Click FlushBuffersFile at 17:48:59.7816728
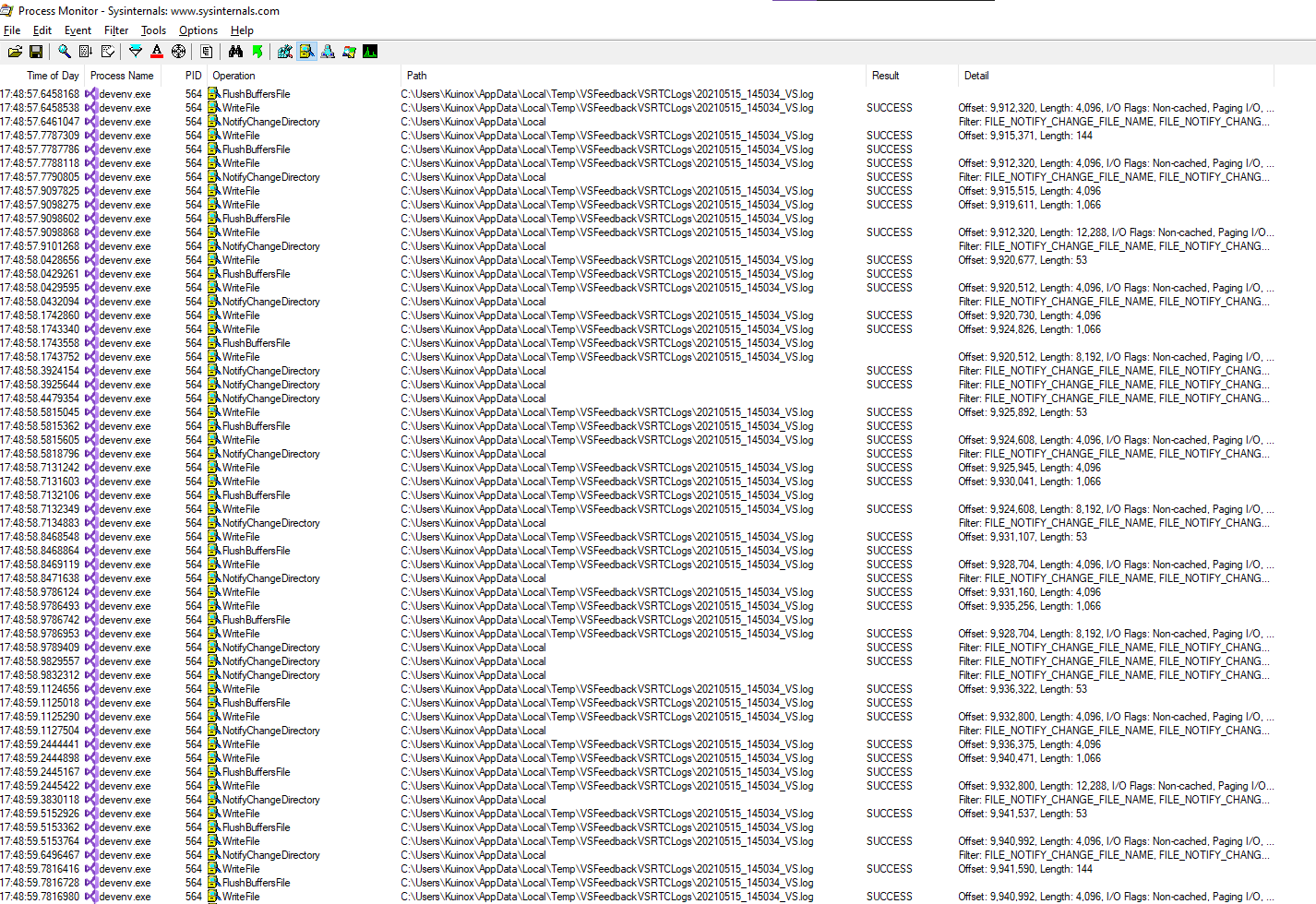 [x=256, y=883]
